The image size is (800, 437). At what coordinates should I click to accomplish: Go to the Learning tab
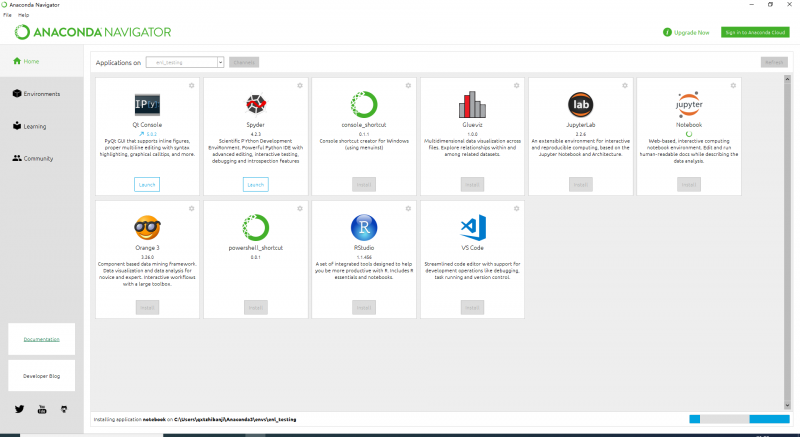tap(34, 126)
